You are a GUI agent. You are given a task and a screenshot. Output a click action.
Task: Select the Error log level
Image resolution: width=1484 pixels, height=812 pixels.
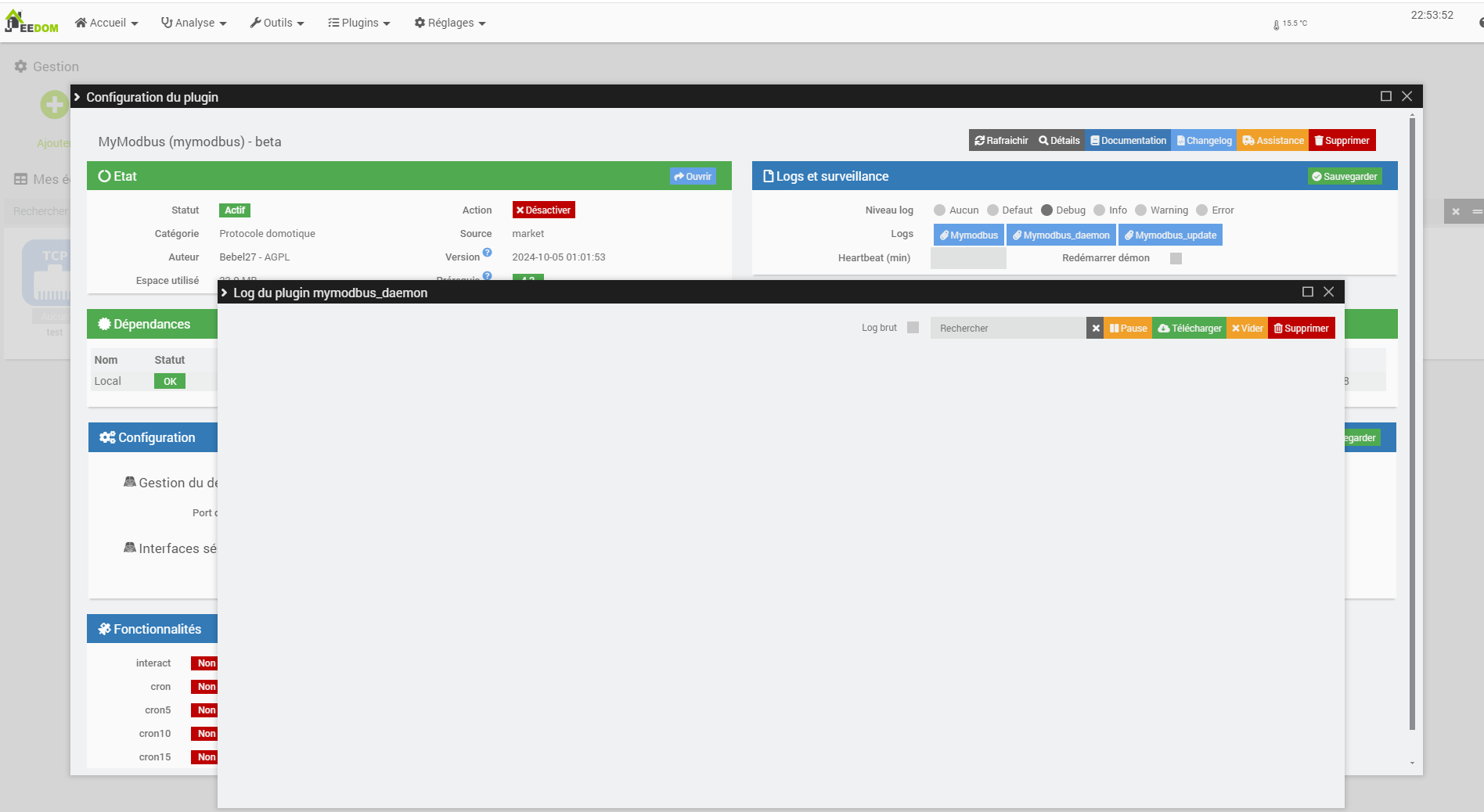(1201, 210)
